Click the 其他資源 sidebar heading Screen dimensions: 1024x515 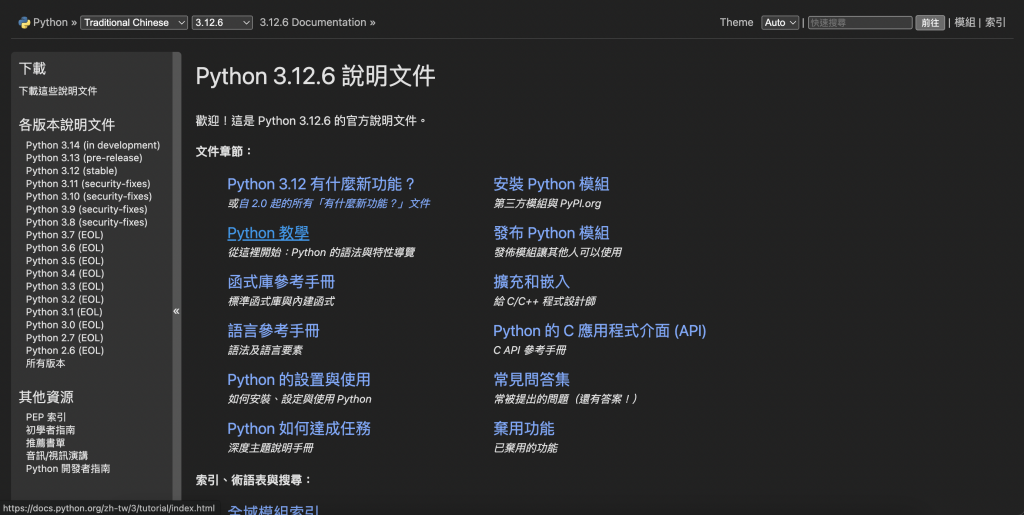click(x=46, y=397)
